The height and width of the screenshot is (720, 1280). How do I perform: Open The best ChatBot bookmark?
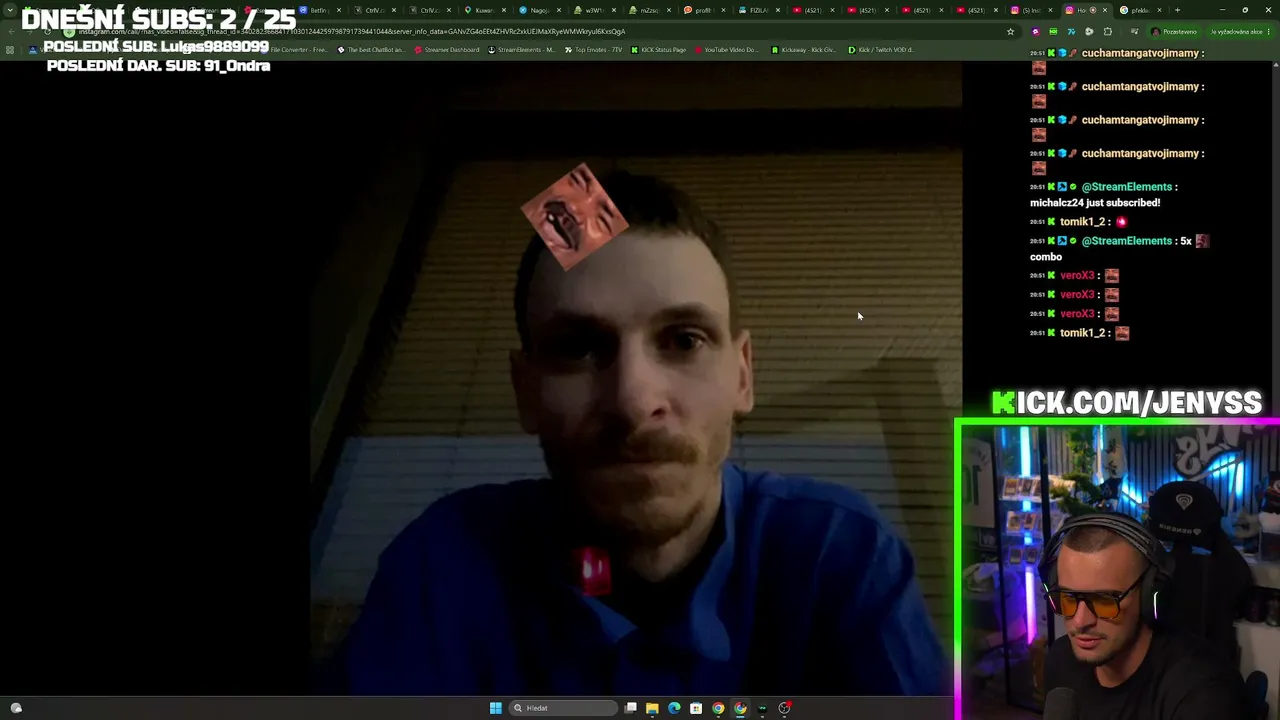coord(371,50)
